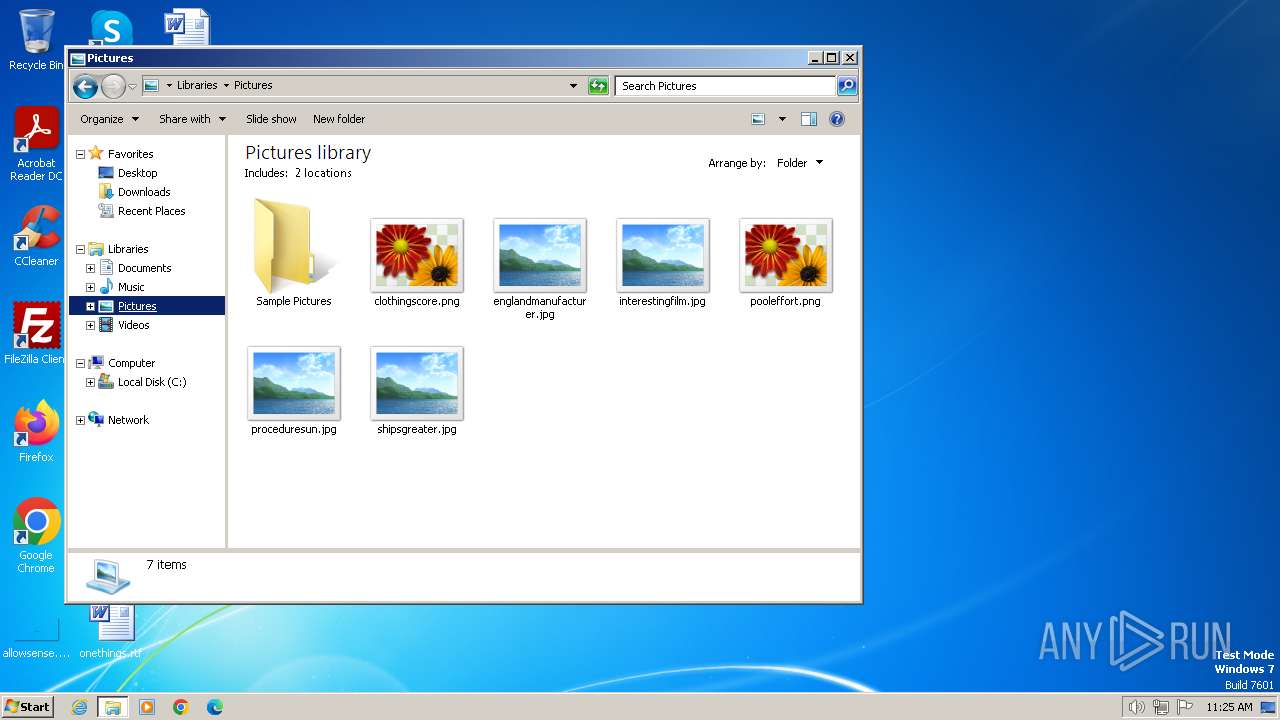Click the Windows Explorer taskbar icon
Screen dimensions: 1280x720
point(113,707)
